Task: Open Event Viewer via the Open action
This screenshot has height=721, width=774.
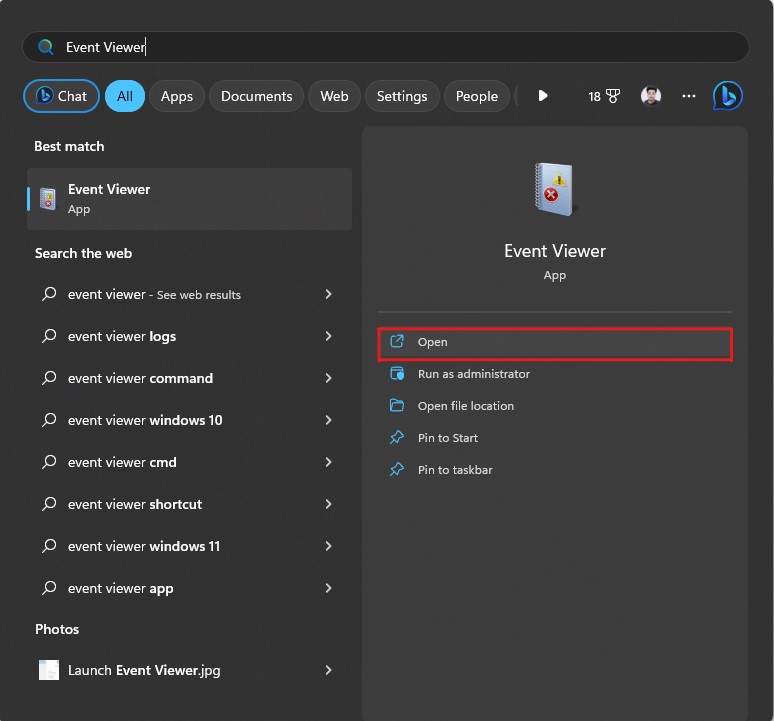Action: point(555,342)
